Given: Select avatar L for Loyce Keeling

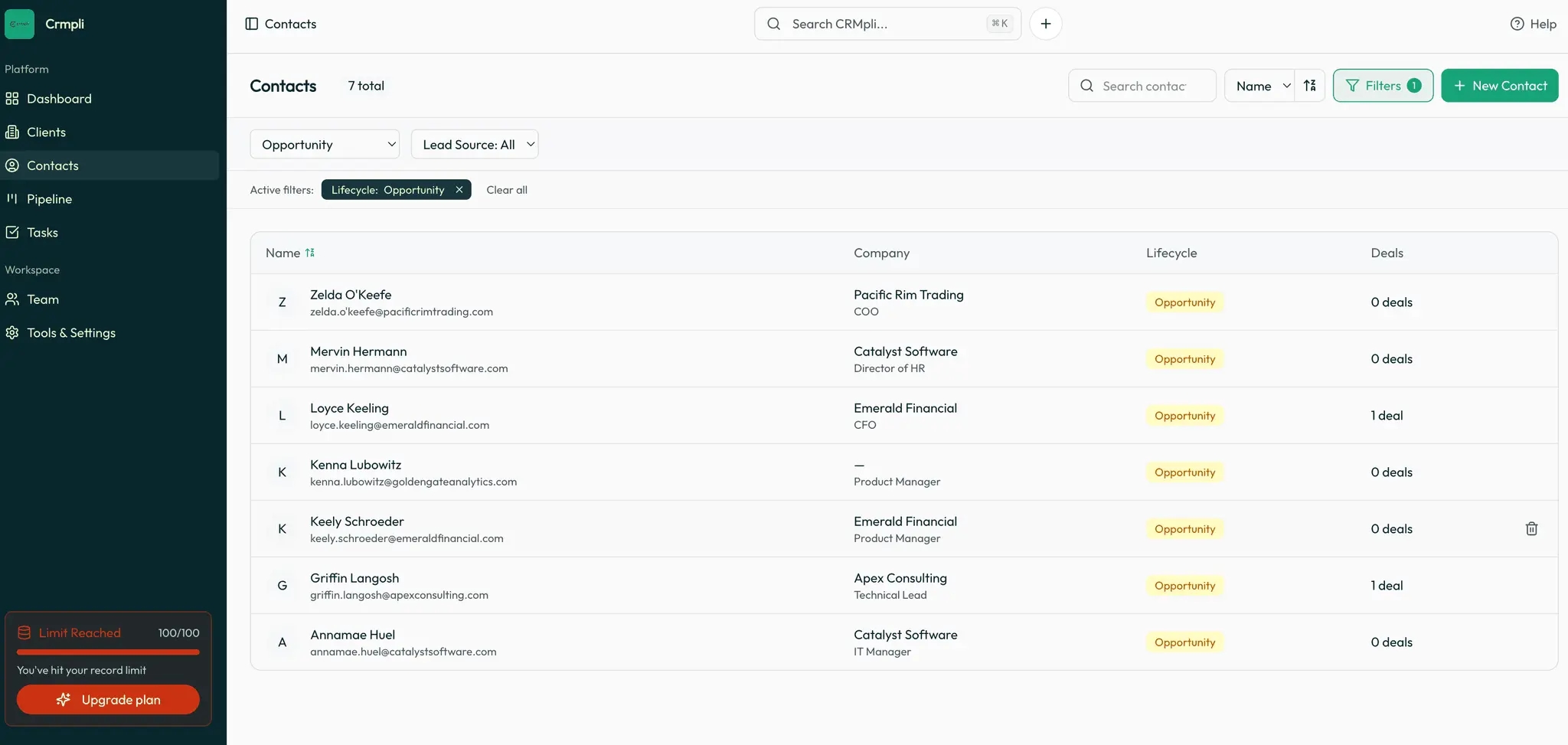Looking at the screenshot, I should pyautogui.click(x=283, y=416).
